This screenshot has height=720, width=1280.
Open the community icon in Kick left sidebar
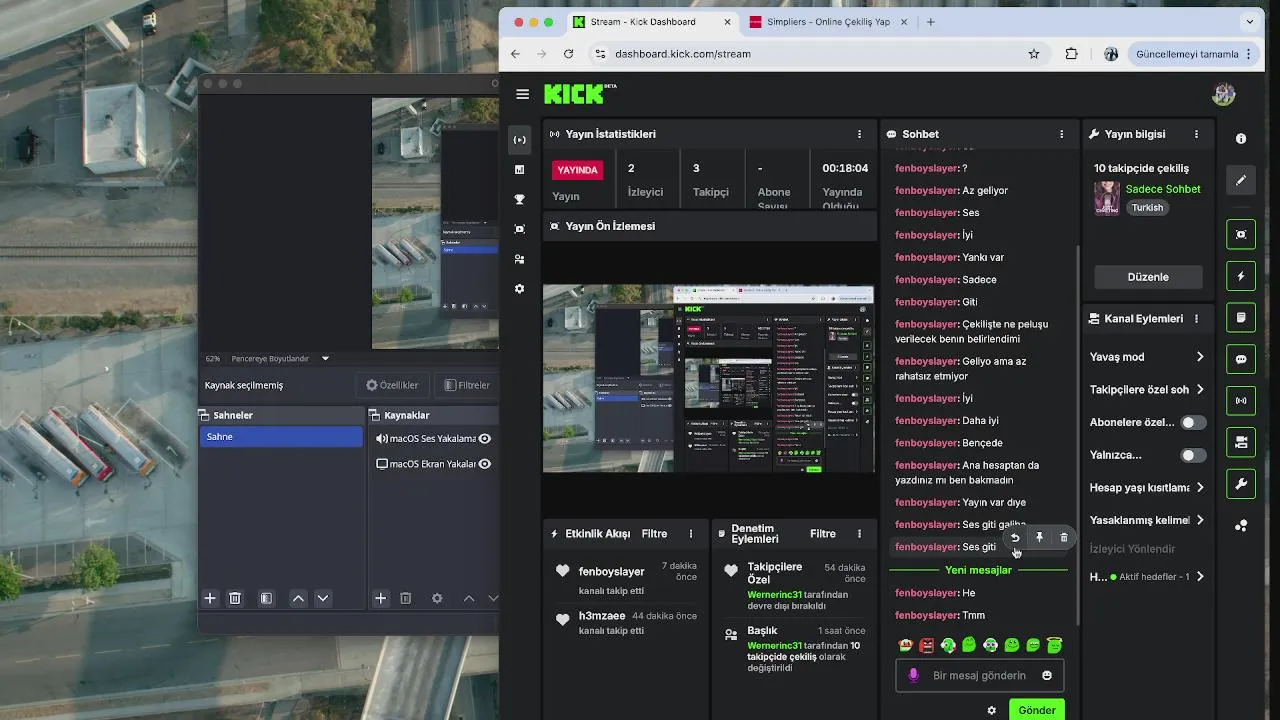click(x=519, y=259)
